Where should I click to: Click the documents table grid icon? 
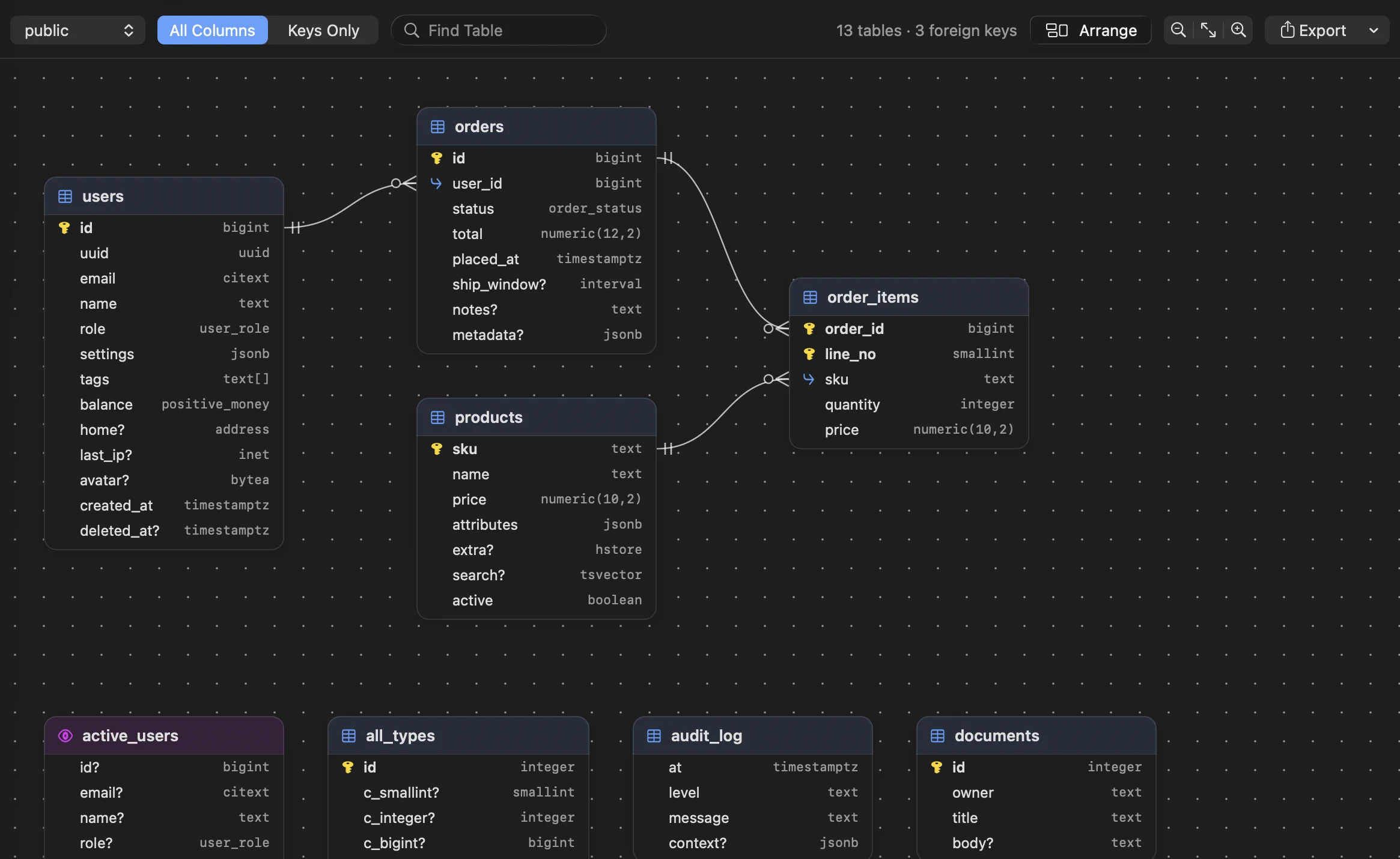point(937,736)
